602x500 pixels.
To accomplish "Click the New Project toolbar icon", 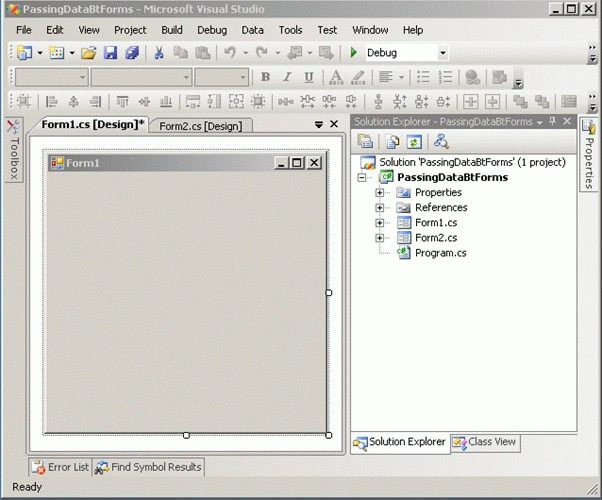I will click(x=25, y=53).
